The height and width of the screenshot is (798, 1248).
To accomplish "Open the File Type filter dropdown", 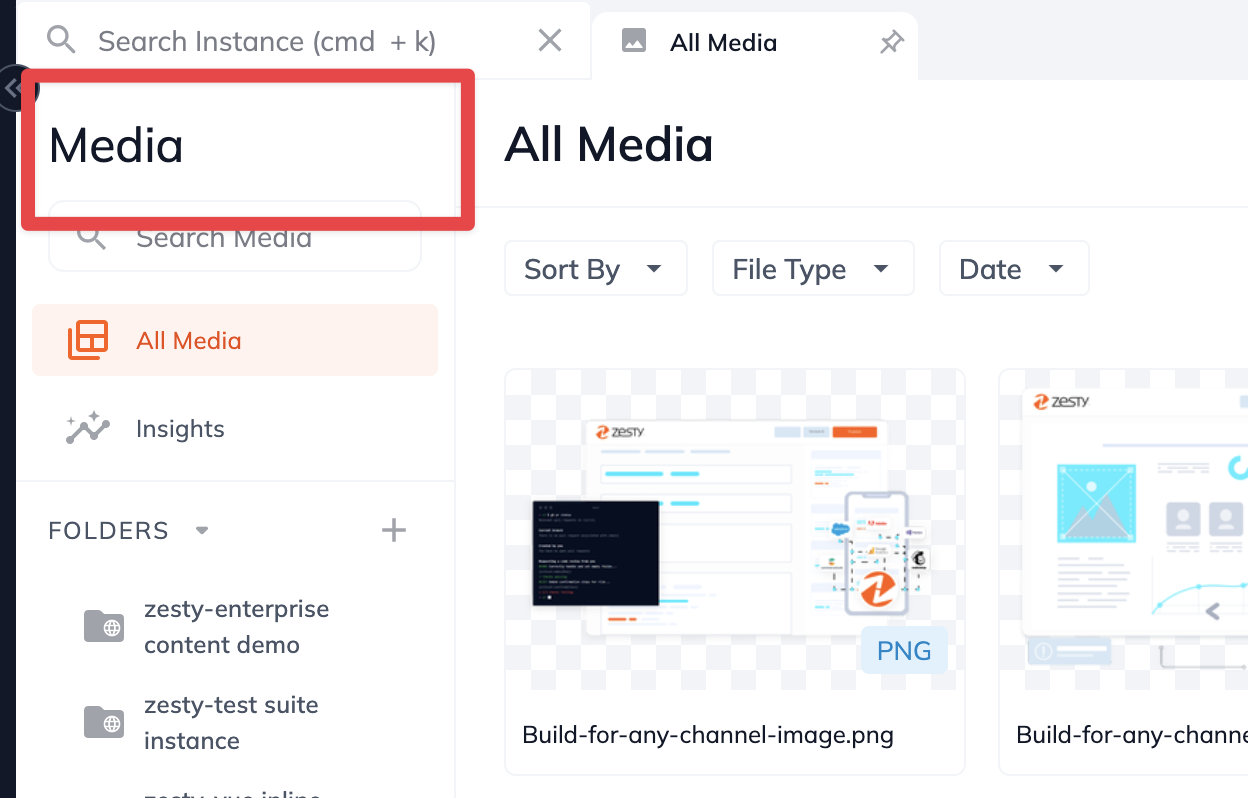I will [812, 268].
